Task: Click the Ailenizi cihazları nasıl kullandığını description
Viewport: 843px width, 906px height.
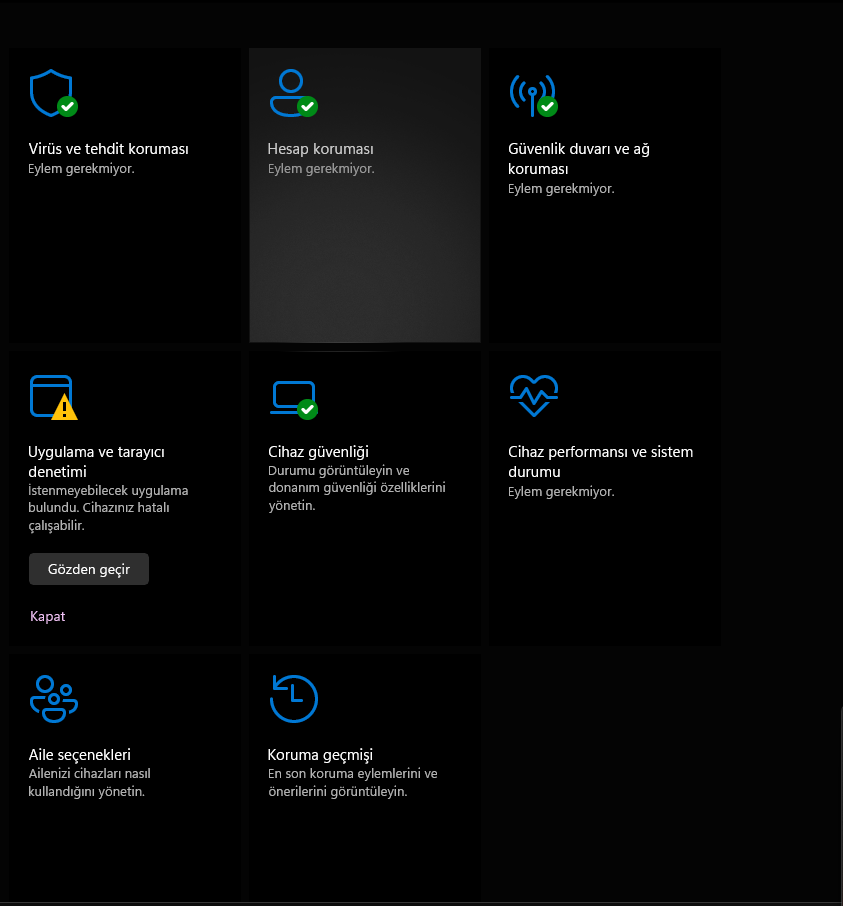Action: click(x=90, y=782)
